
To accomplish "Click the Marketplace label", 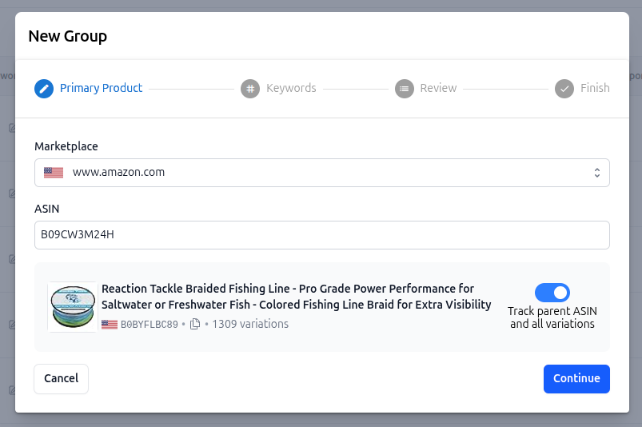I will click(66, 146).
